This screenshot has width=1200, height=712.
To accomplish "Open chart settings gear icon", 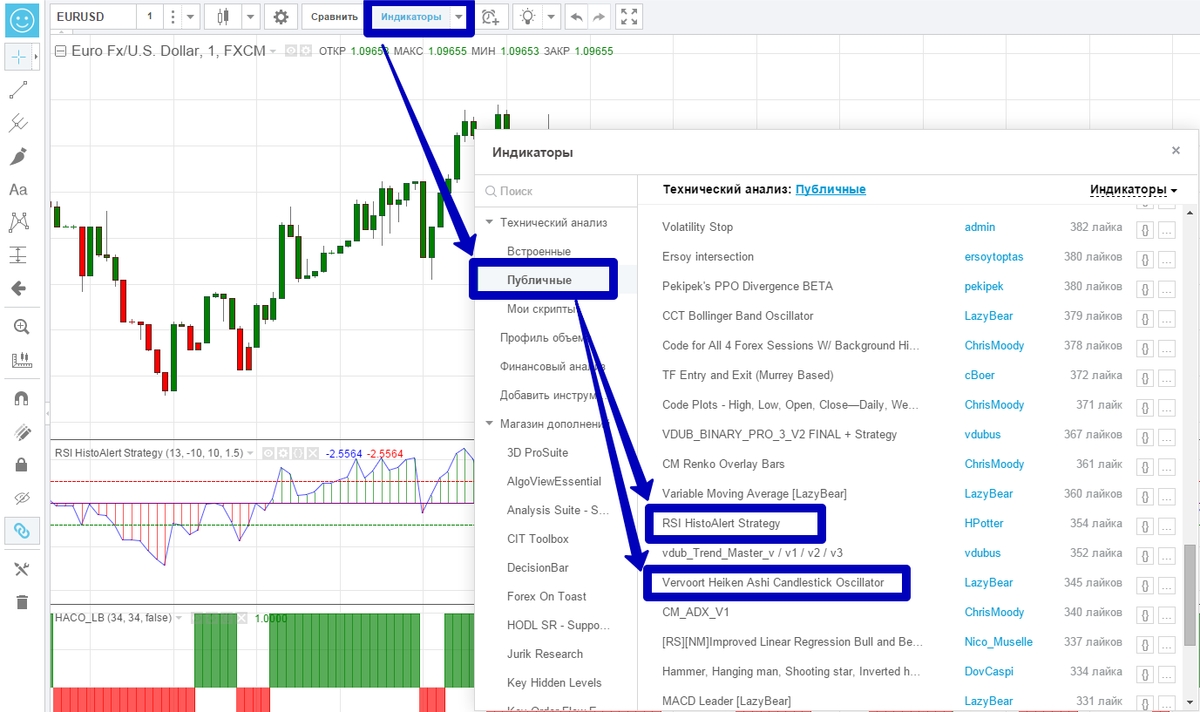I will tap(281, 17).
